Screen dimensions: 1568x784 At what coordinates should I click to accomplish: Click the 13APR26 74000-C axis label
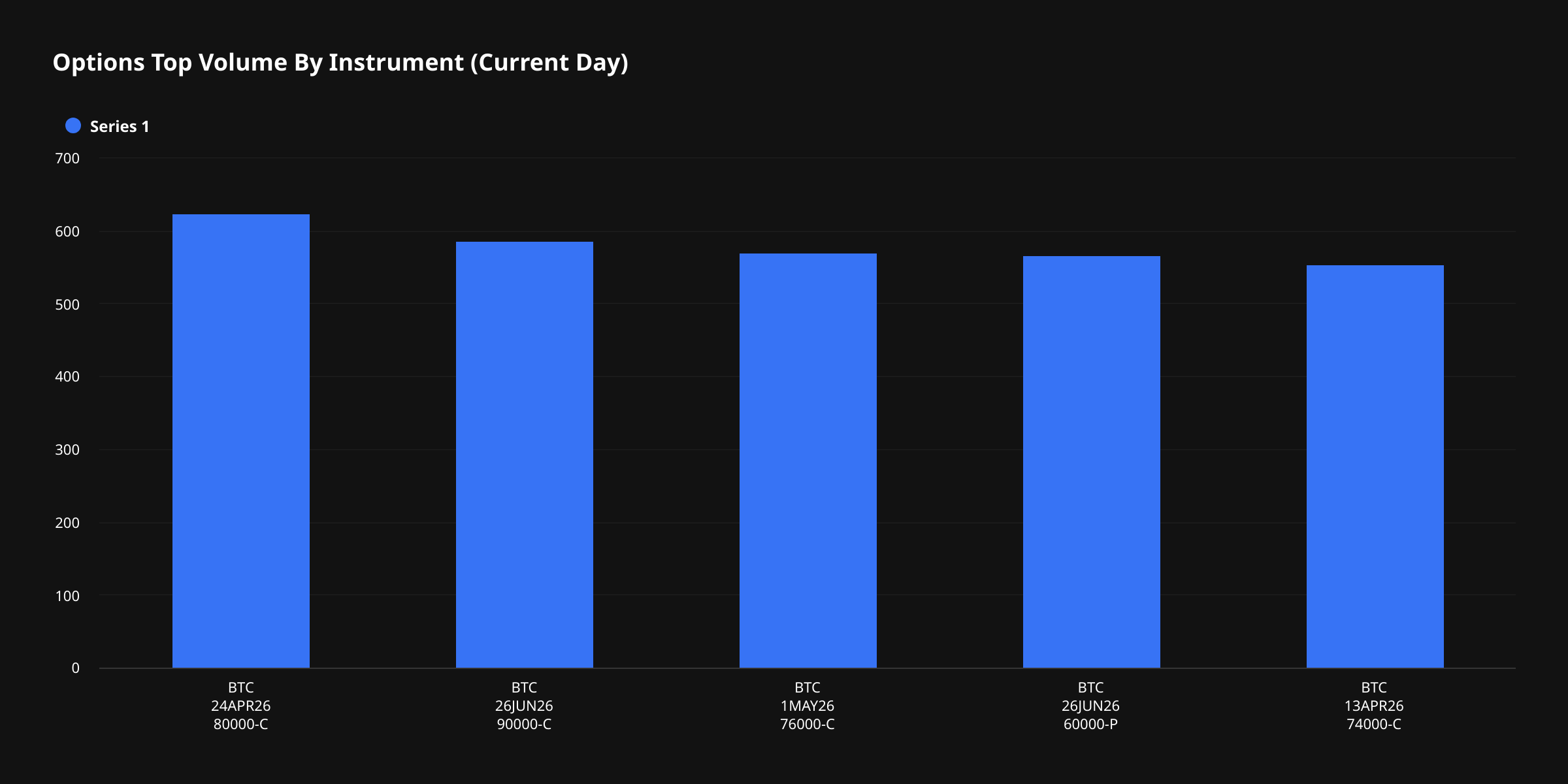point(1374,706)
